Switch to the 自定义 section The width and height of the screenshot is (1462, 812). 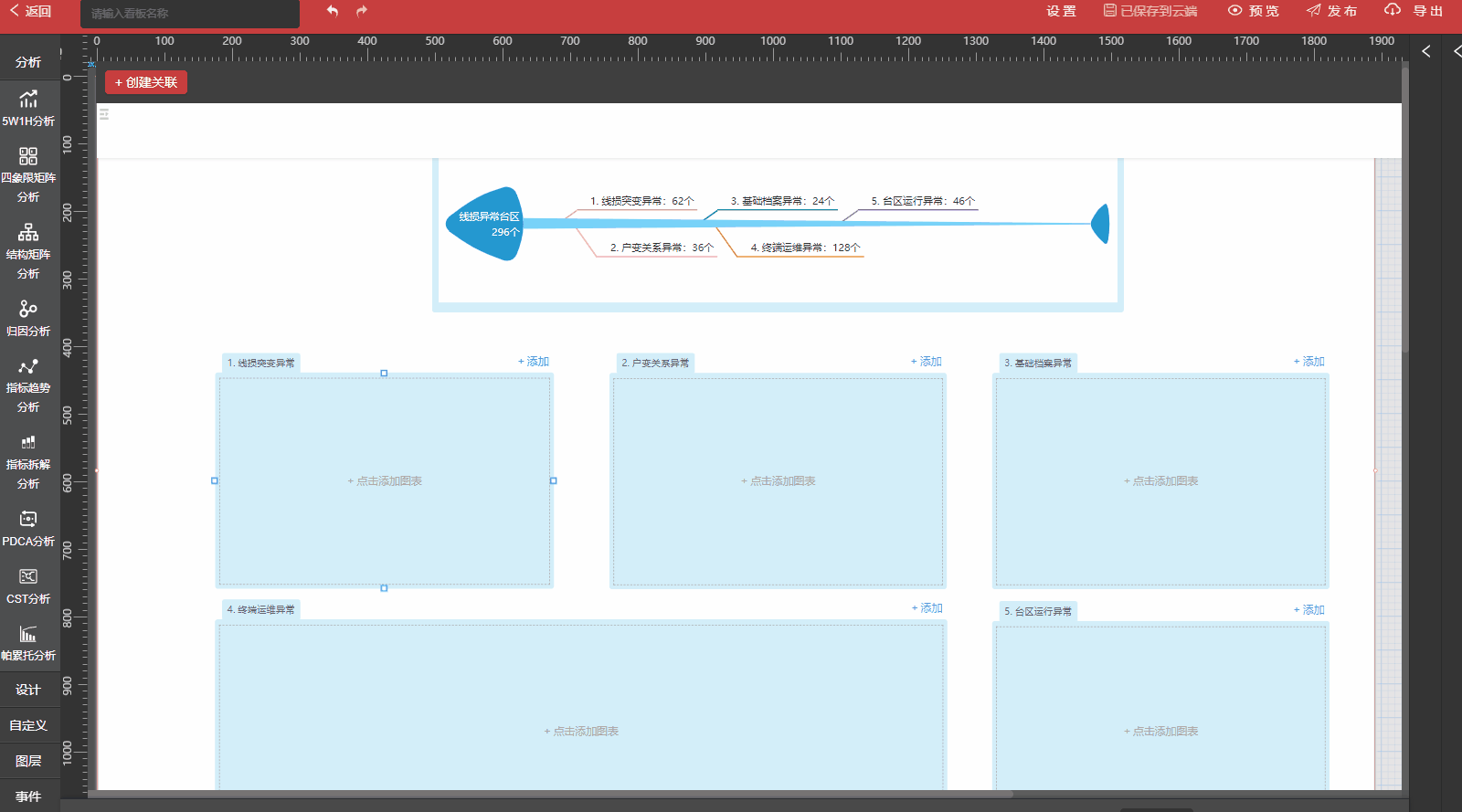click(28, 725)
